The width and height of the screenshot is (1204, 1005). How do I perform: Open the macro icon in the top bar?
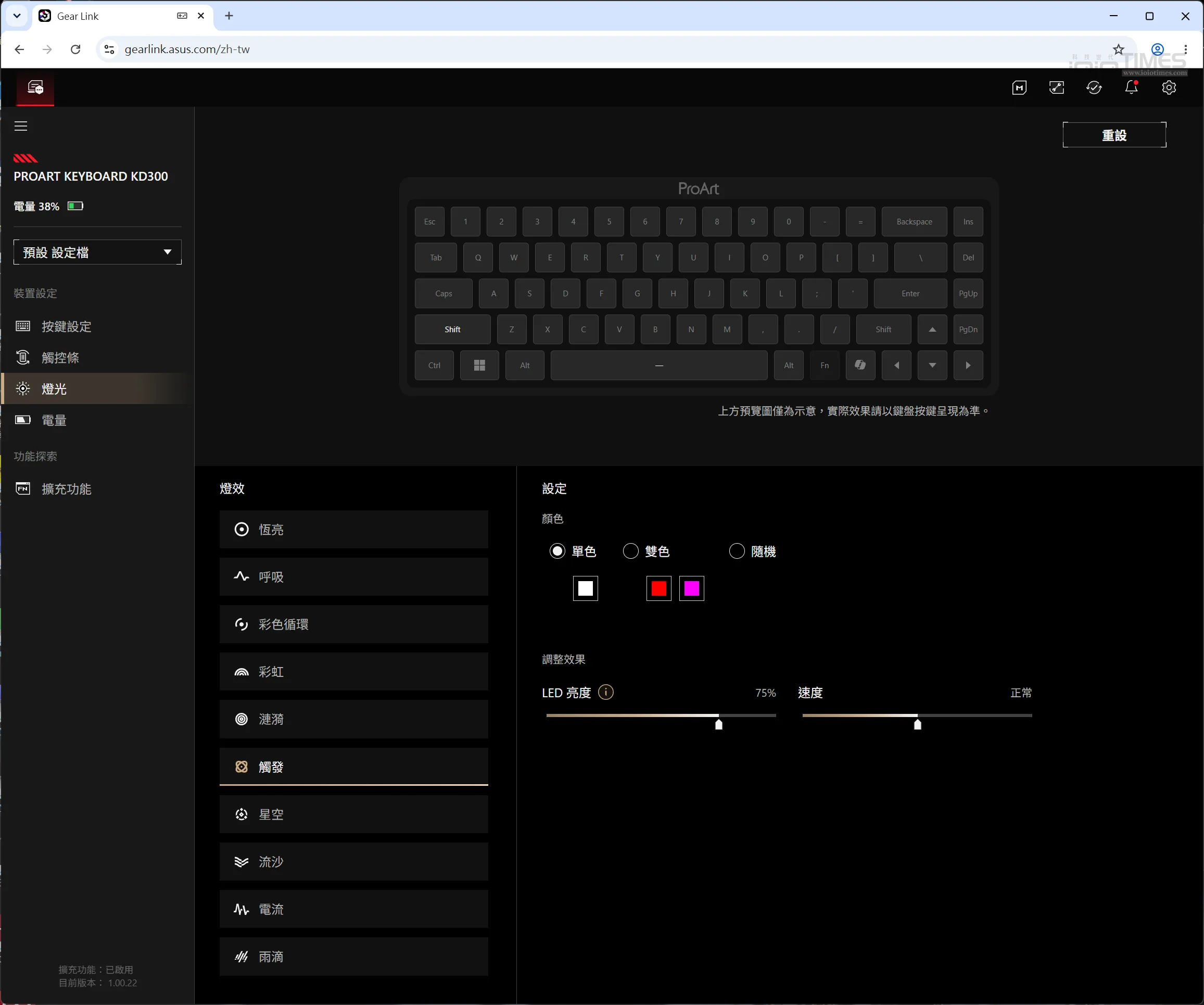coord(1019,88)
